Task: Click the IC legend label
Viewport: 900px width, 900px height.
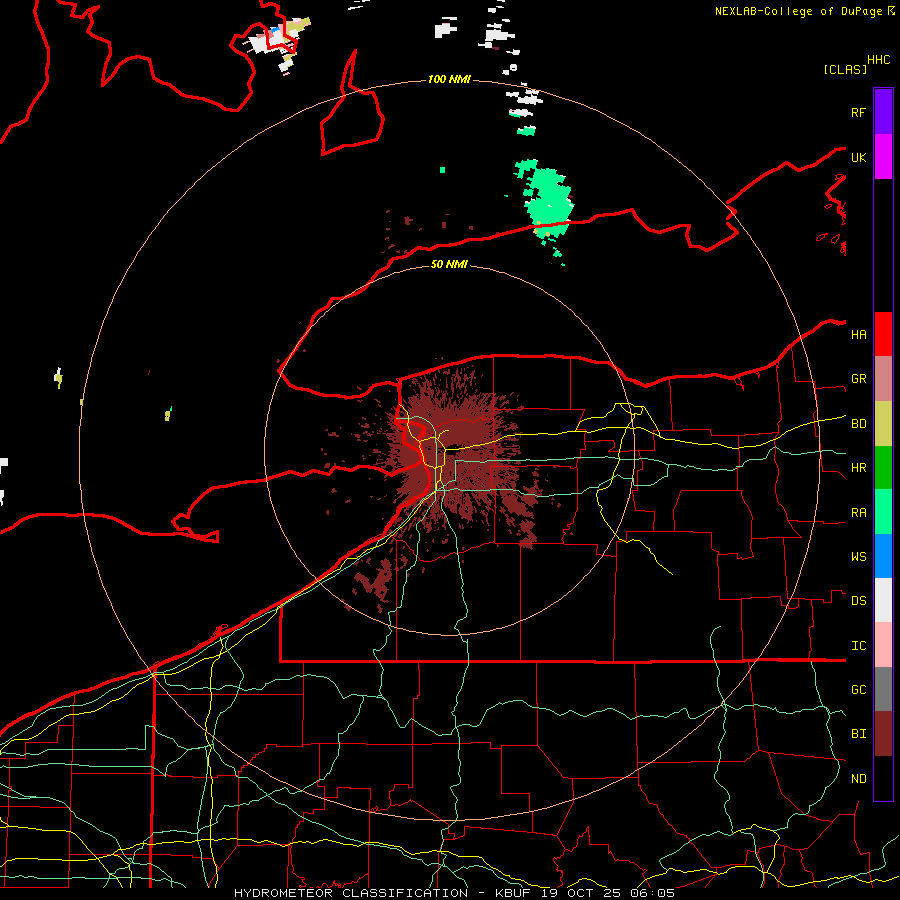Action: [x=858, y=646]
